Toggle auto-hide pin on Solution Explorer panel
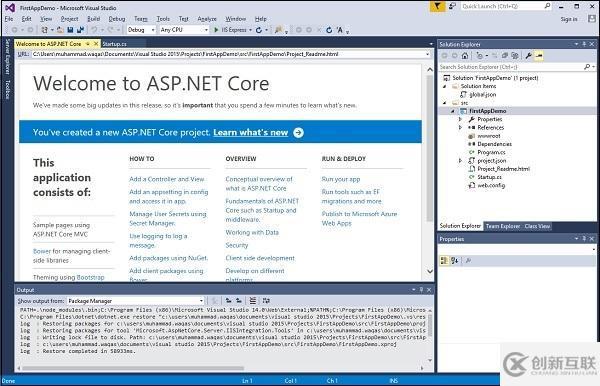This screenshot has height=386, width=600. pos(584,44)
